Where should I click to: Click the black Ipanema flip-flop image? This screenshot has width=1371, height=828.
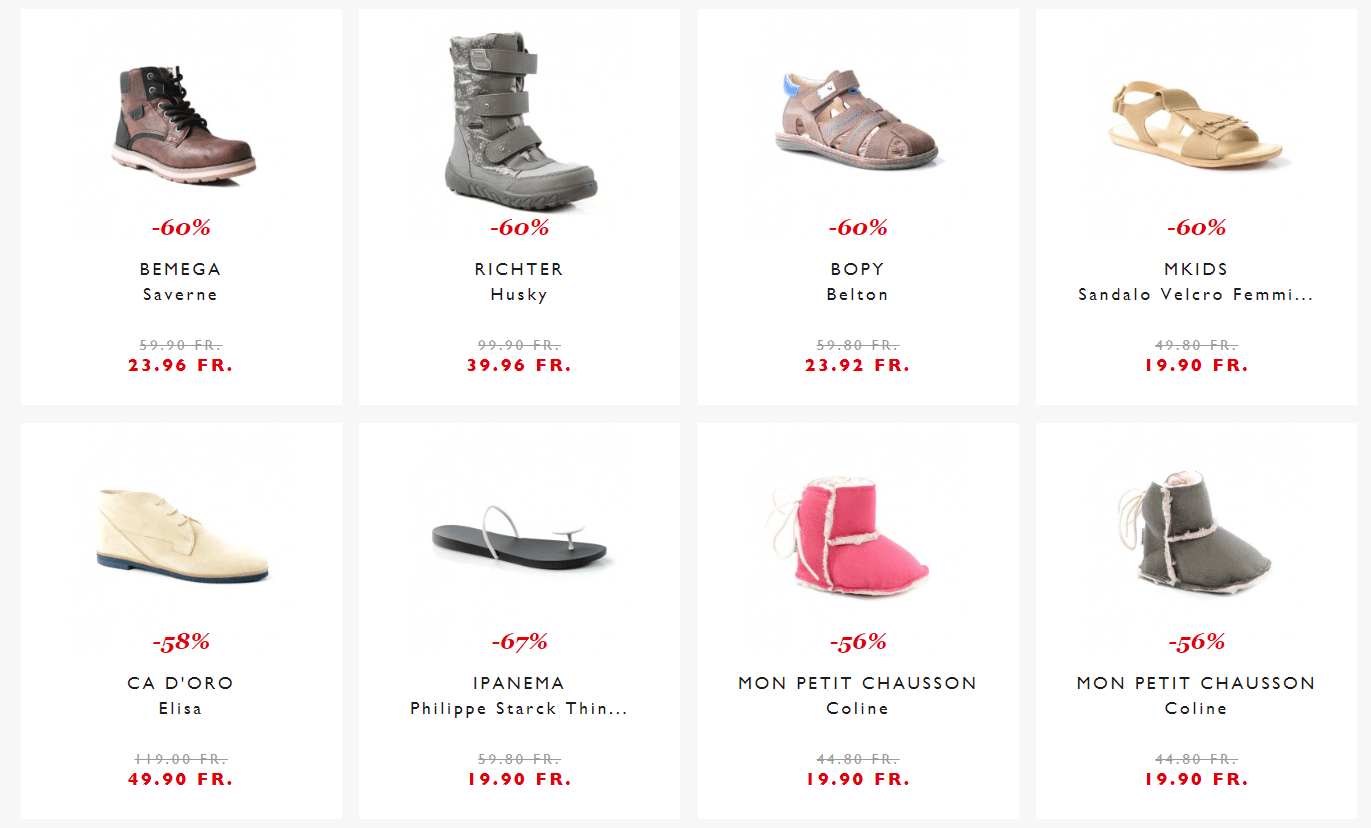[519, 540]
